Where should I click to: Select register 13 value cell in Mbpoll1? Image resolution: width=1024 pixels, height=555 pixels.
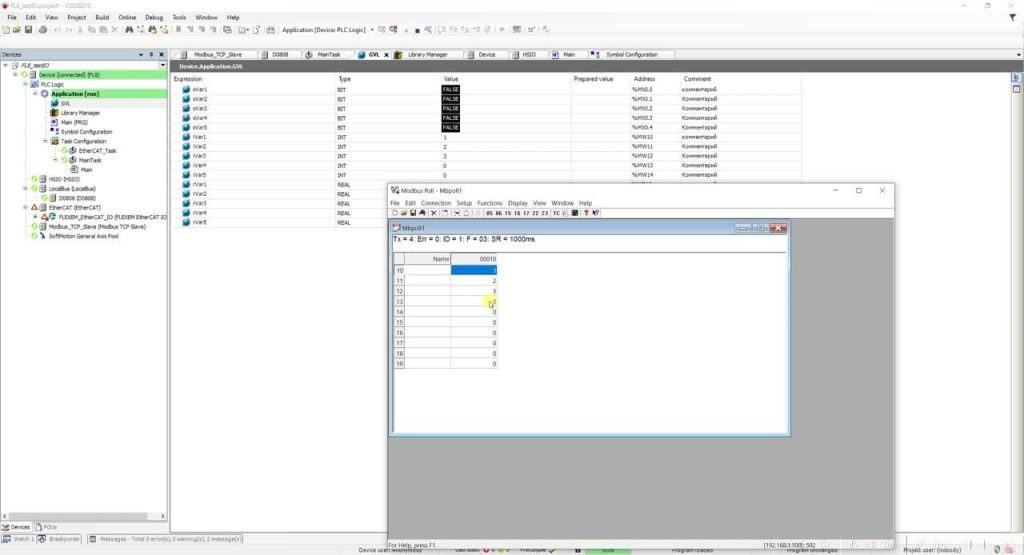pyautogui.click(x=473, y=302)
